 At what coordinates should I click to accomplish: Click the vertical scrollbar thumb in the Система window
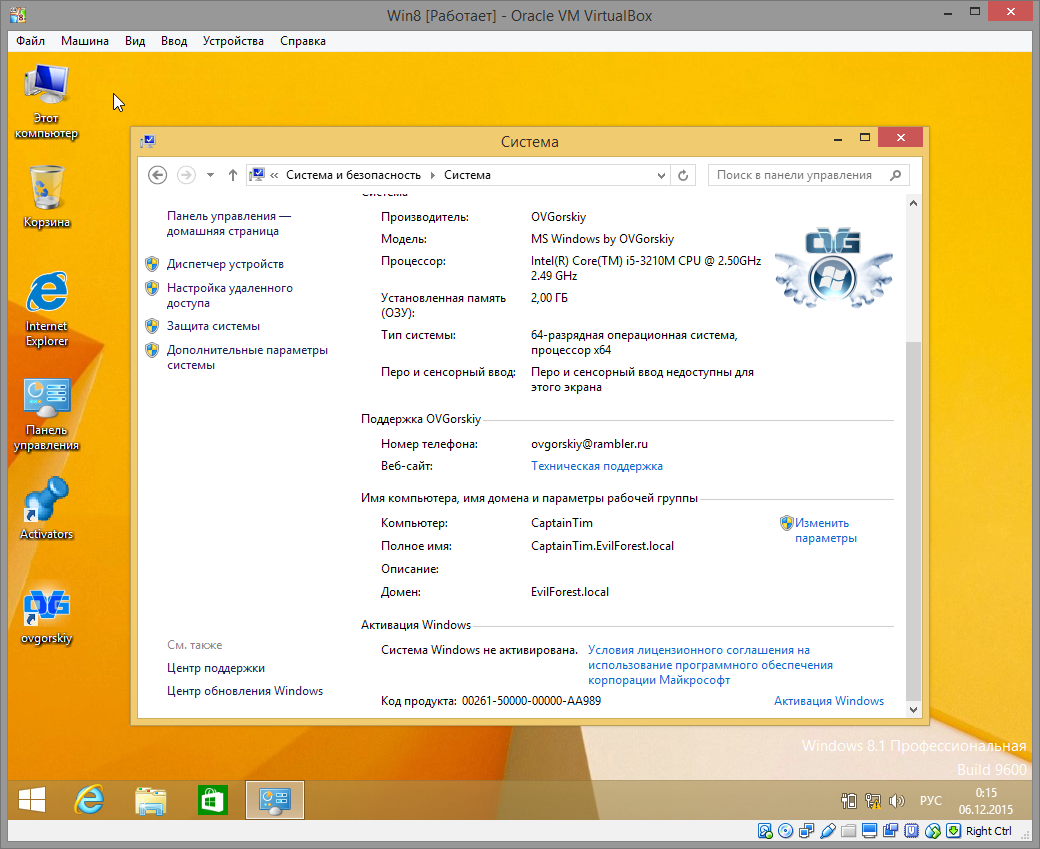point(913,521)
